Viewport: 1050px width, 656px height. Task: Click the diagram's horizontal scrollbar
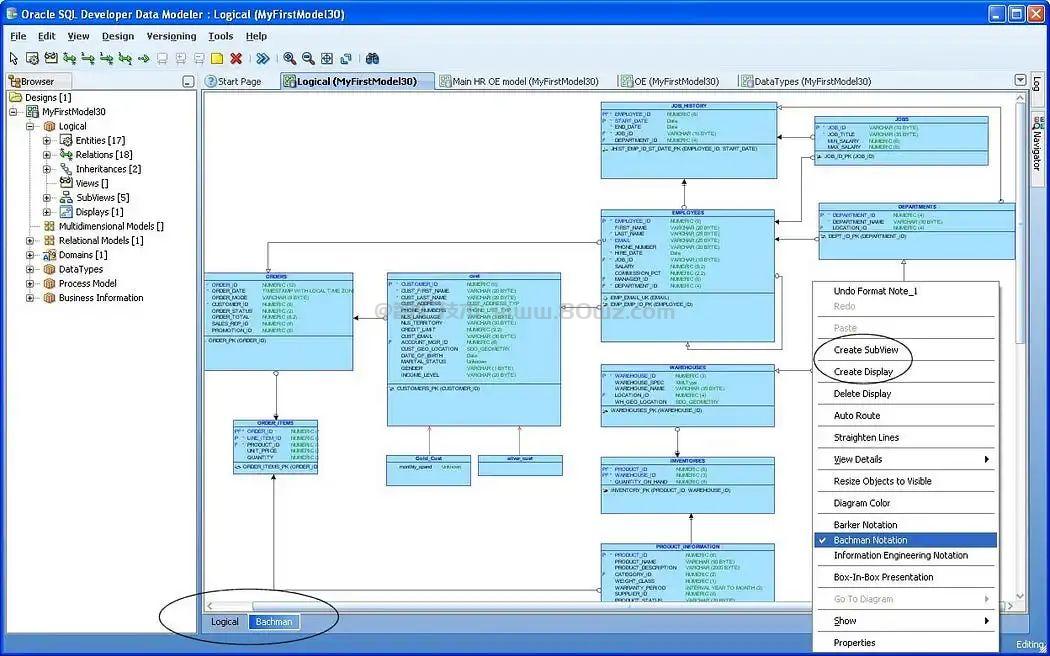point(500,605)
